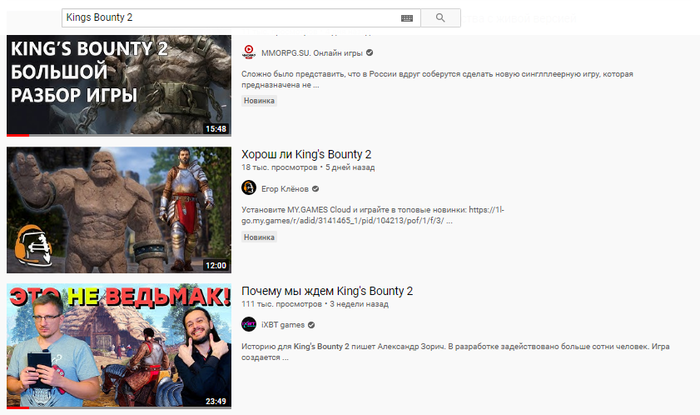The image size is (700, 415).
Task: Click verified badge next to MMORPG.SU
Action: [x=370, y=53]
